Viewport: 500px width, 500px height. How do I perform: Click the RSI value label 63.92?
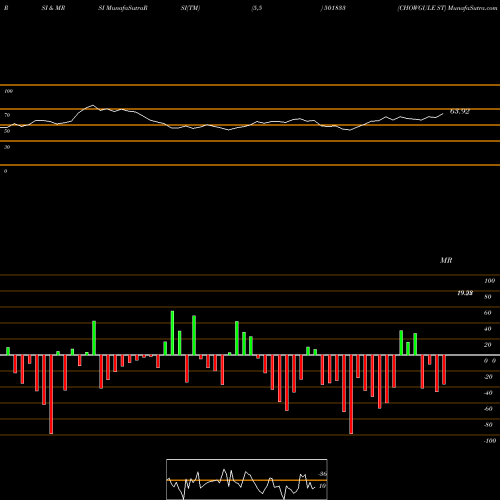460,111
